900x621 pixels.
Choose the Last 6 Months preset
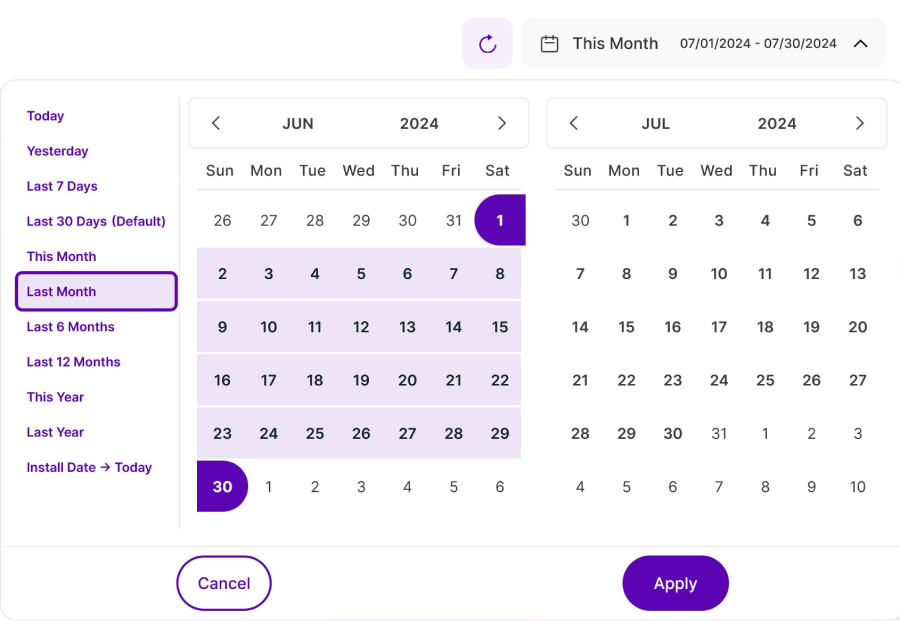coord(70,327)
